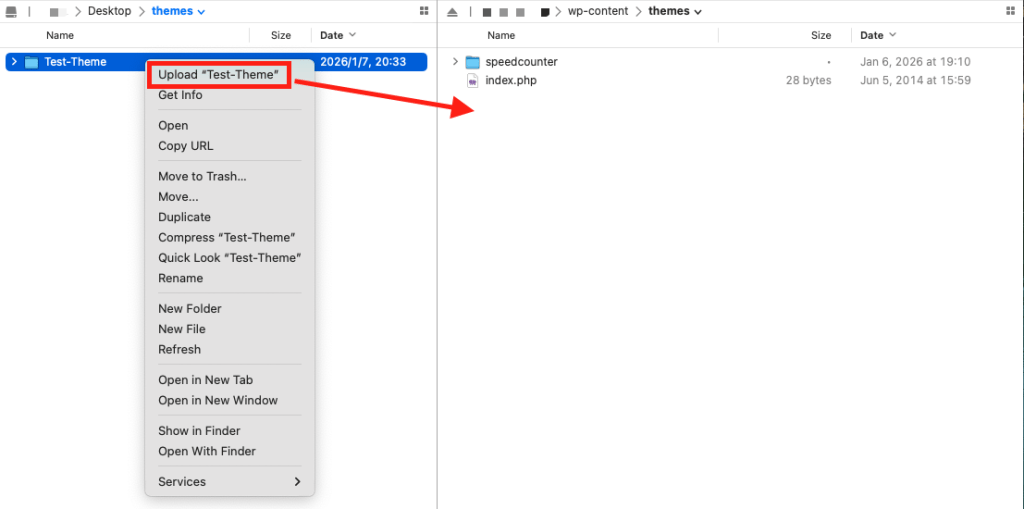
Task: Click the speedcounter folder icon
Action: (473, 62)
